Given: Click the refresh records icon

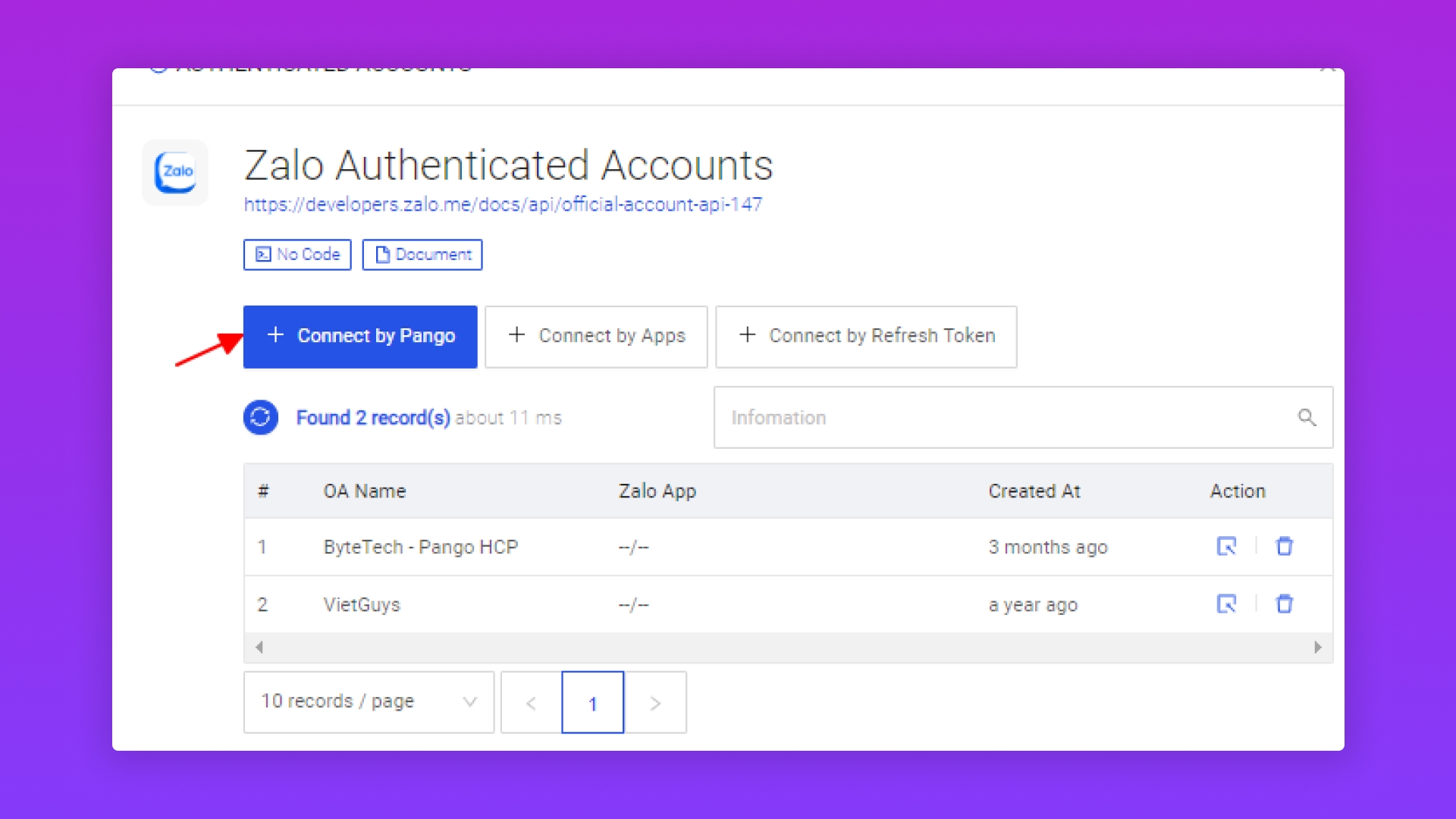Looking at the screenshot, I should 260,417.
